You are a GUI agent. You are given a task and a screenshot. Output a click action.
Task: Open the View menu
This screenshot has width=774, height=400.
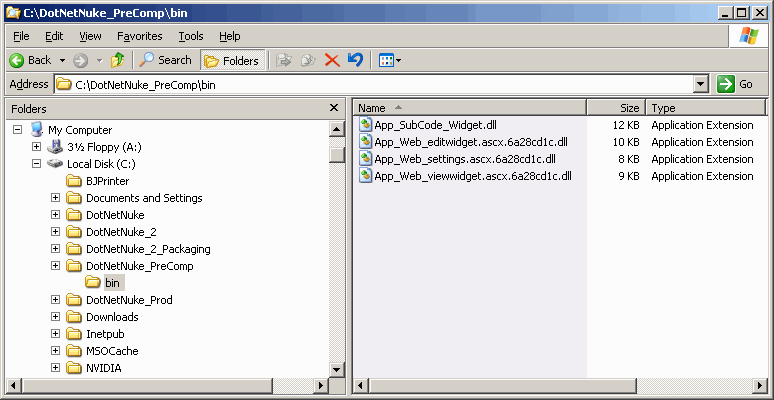[90, 36]
